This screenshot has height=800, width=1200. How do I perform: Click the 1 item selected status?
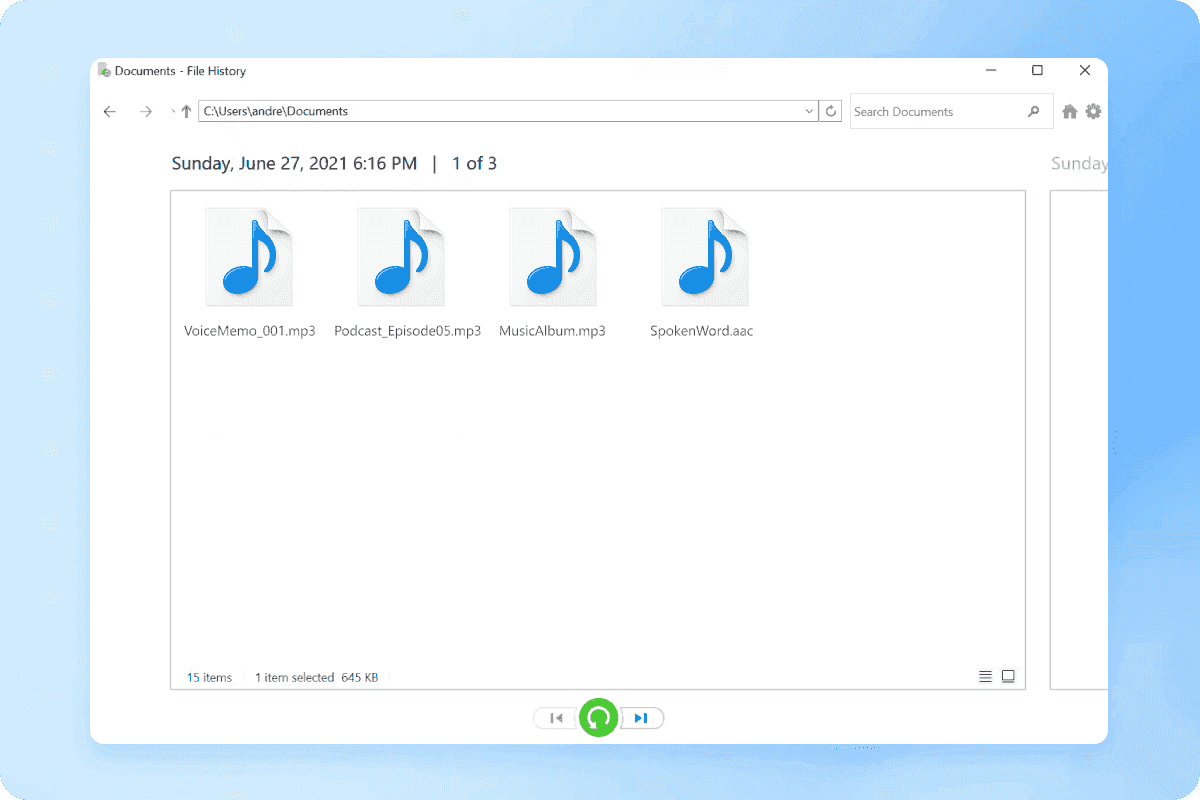click(294, 678)
